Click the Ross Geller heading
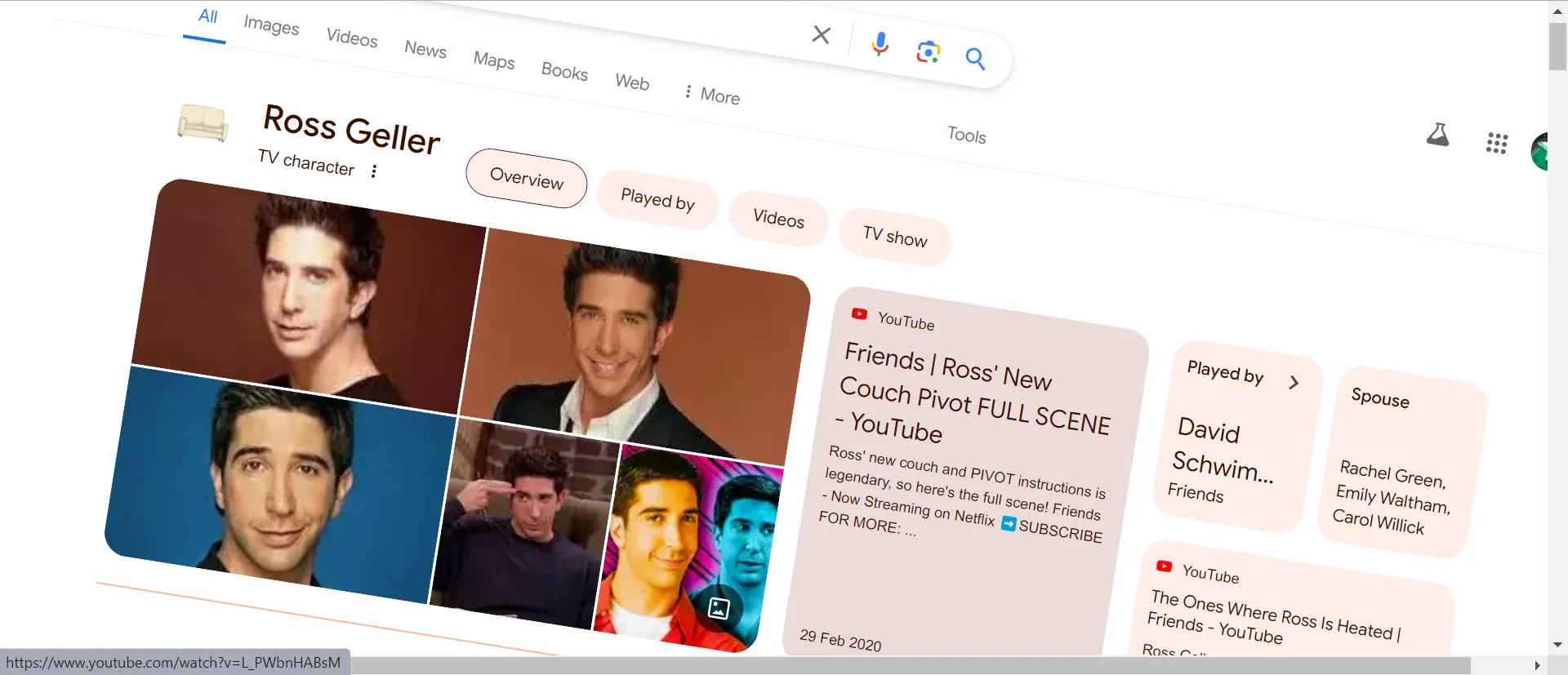The image size is (1568, 675). (351, 129)
